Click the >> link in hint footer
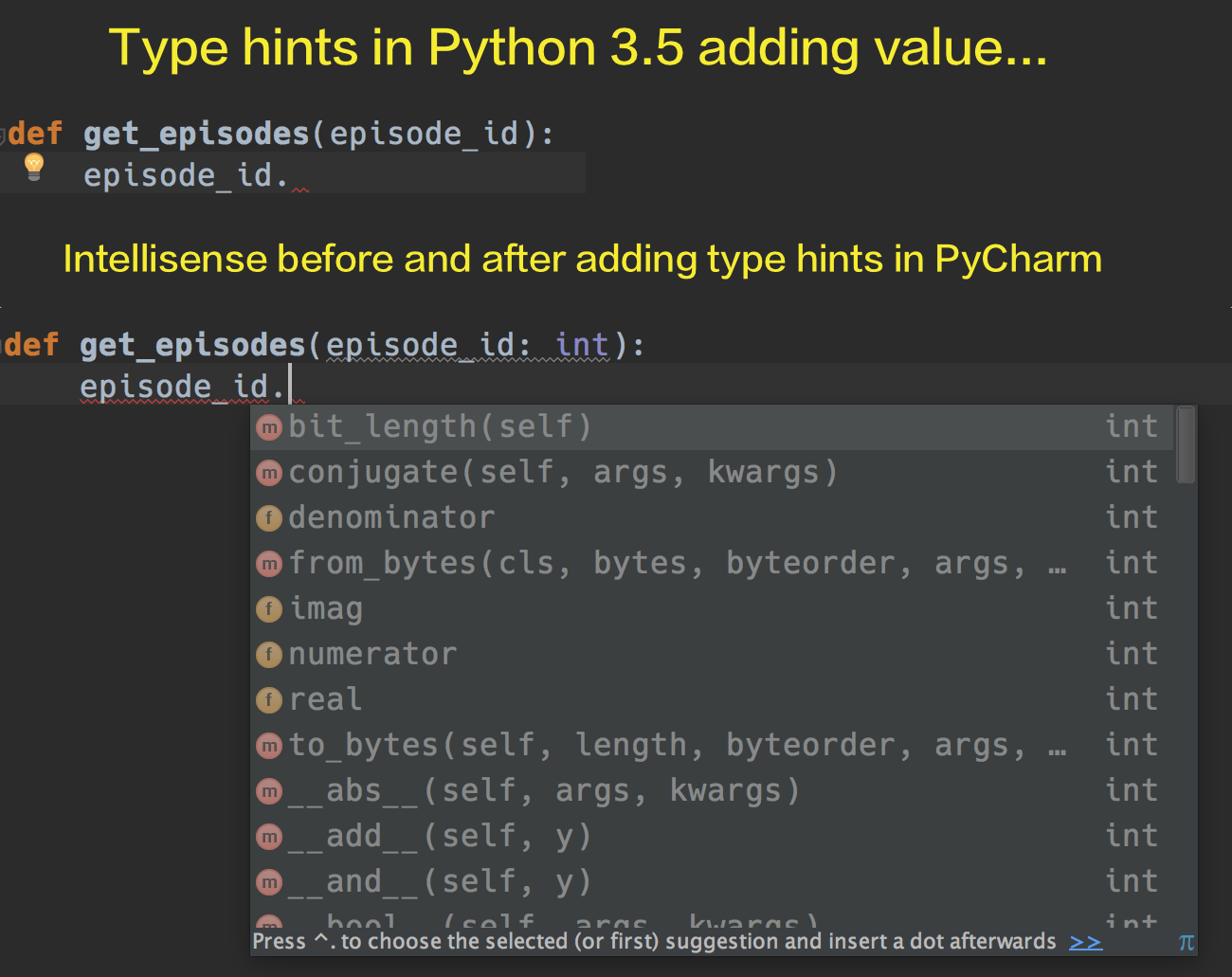 [1085, 942]
